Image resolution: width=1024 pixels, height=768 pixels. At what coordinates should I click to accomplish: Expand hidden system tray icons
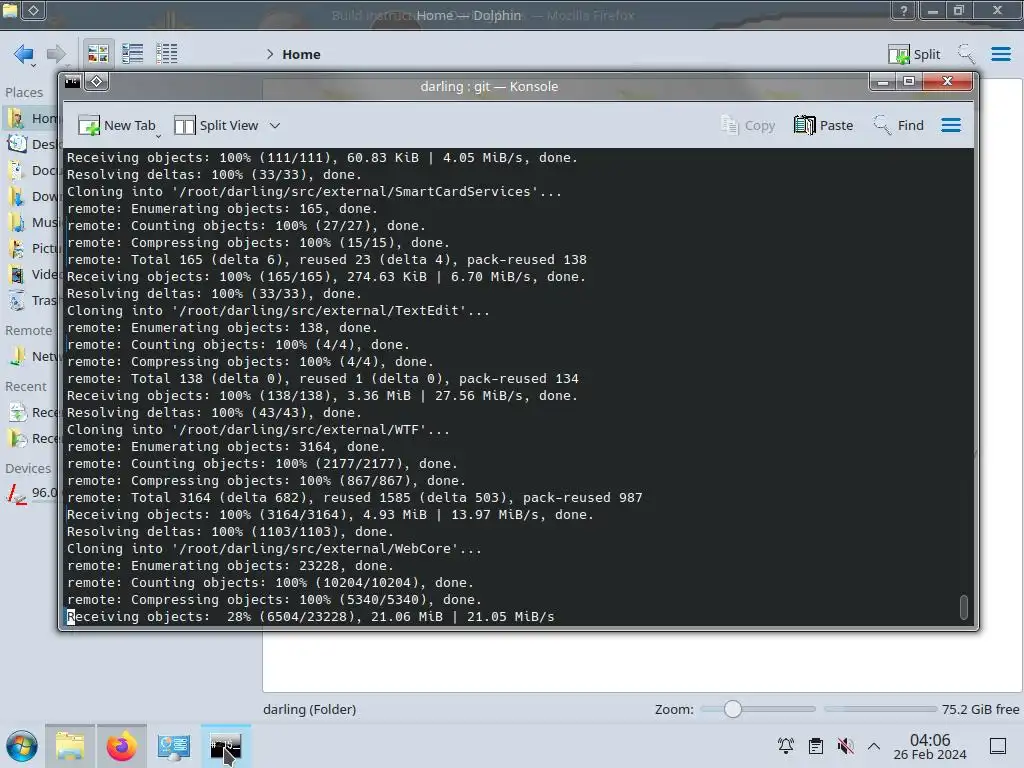(874, 746)
